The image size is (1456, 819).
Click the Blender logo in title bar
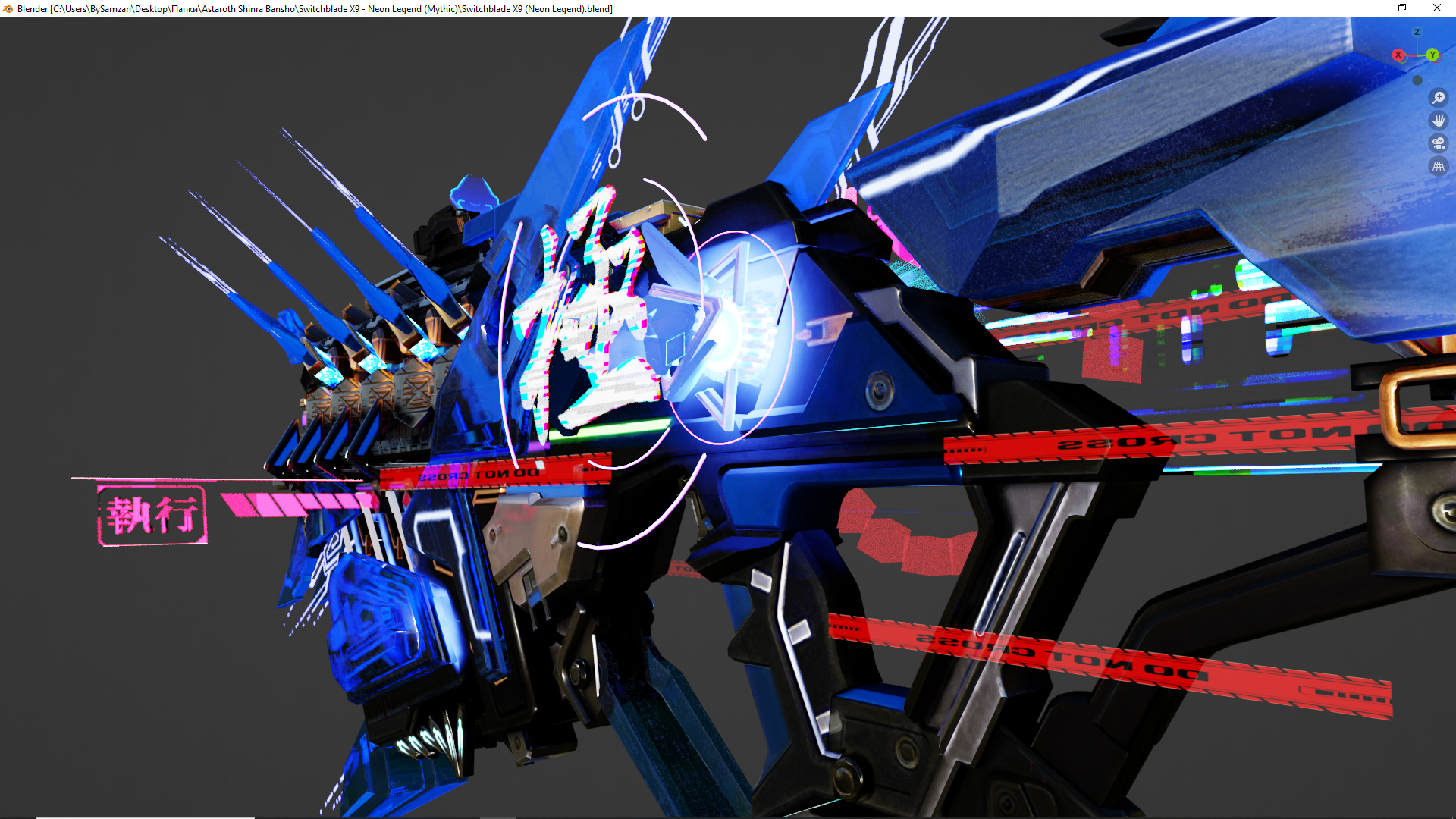pyautogui.click(x=8, y=8)
